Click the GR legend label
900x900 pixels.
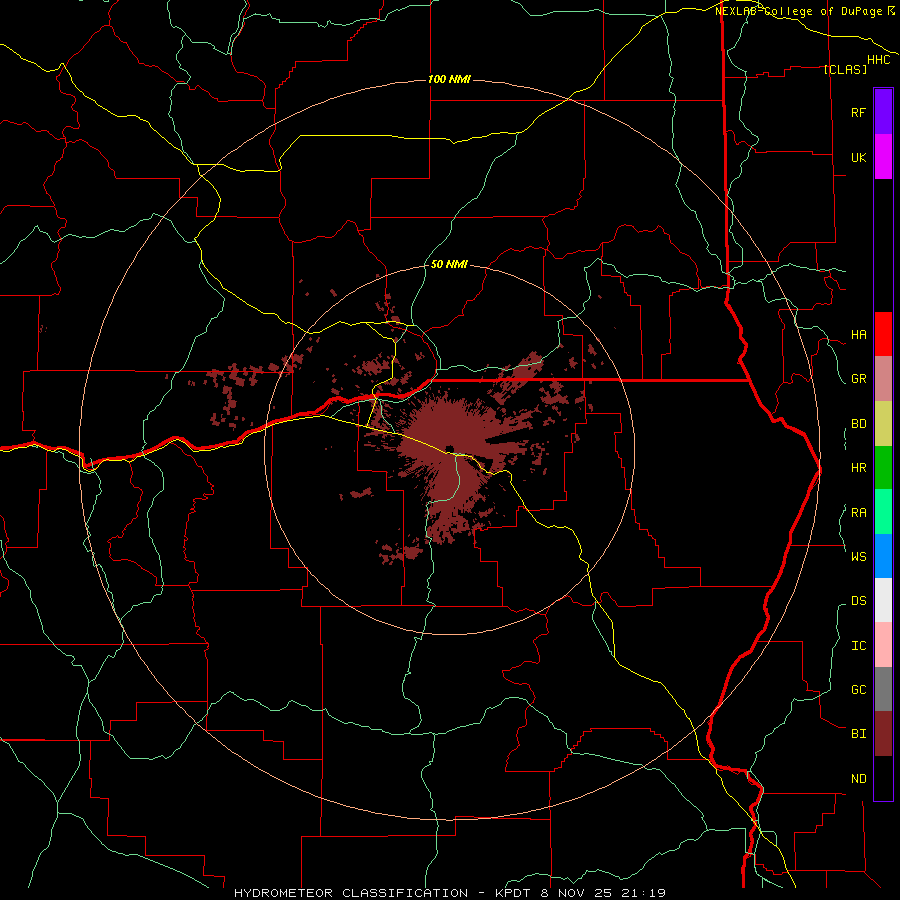[x=858, y=379]
